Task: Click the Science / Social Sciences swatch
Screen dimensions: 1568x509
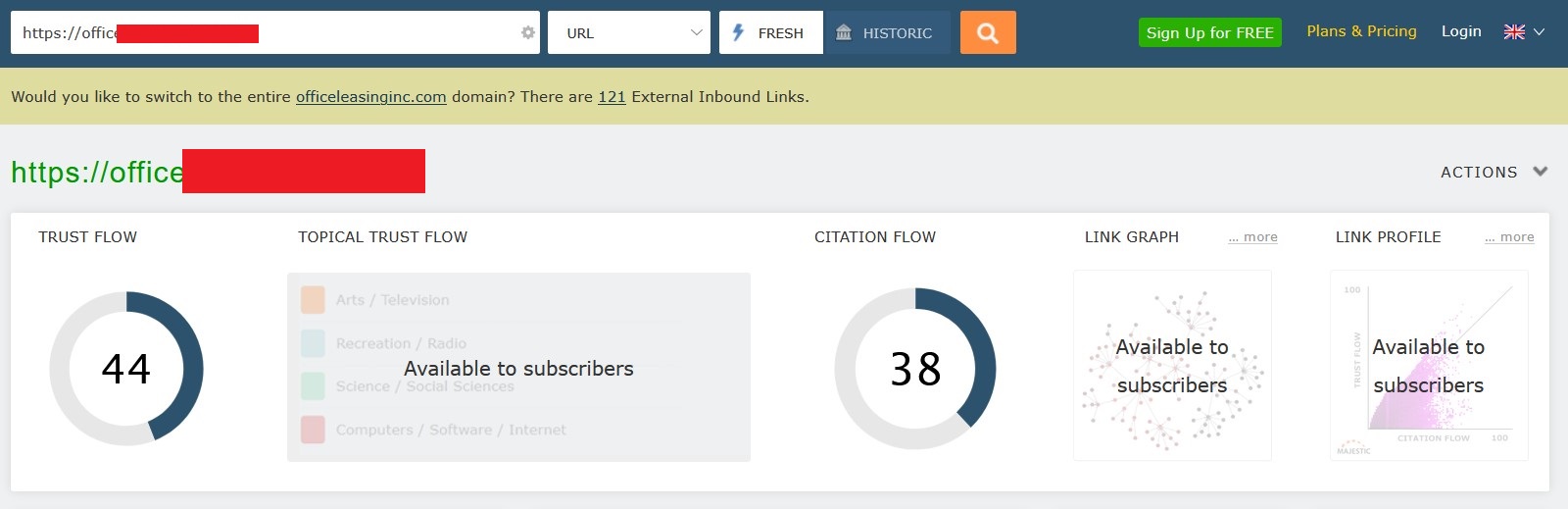Action: coord(313,386)
